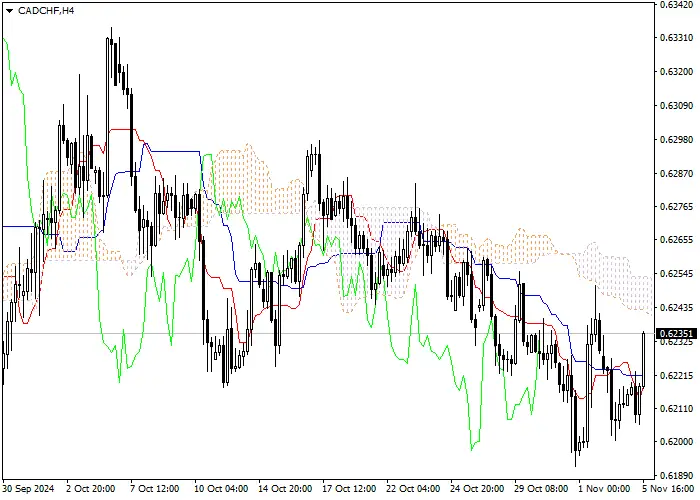Click price axis label 0.63420
Screen dimensions: 700x500
(x=677, y=5)
